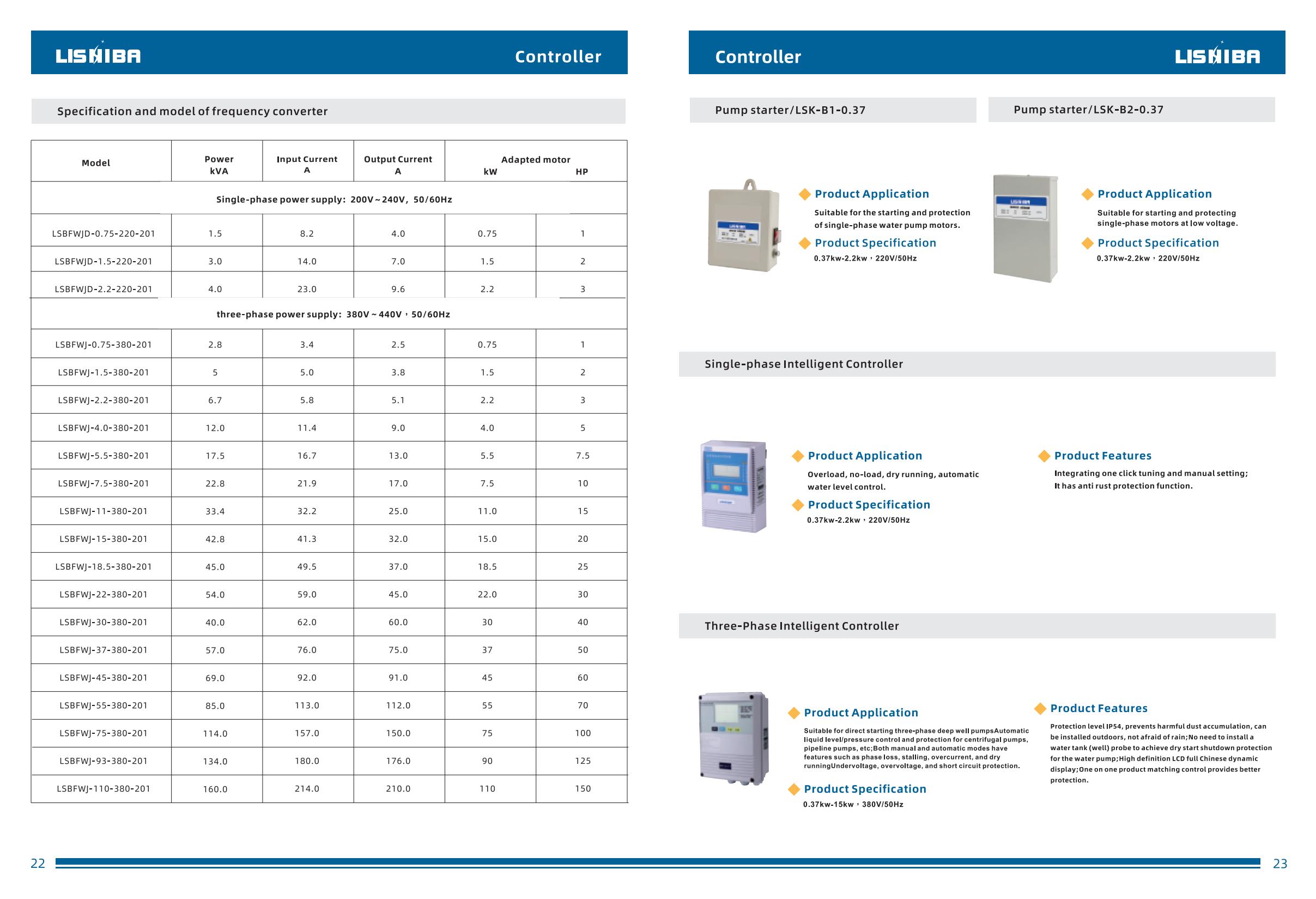1316x899 pixels.
Task: Select the LSK-B2 pump starter image
Action: pos(1025,228)
